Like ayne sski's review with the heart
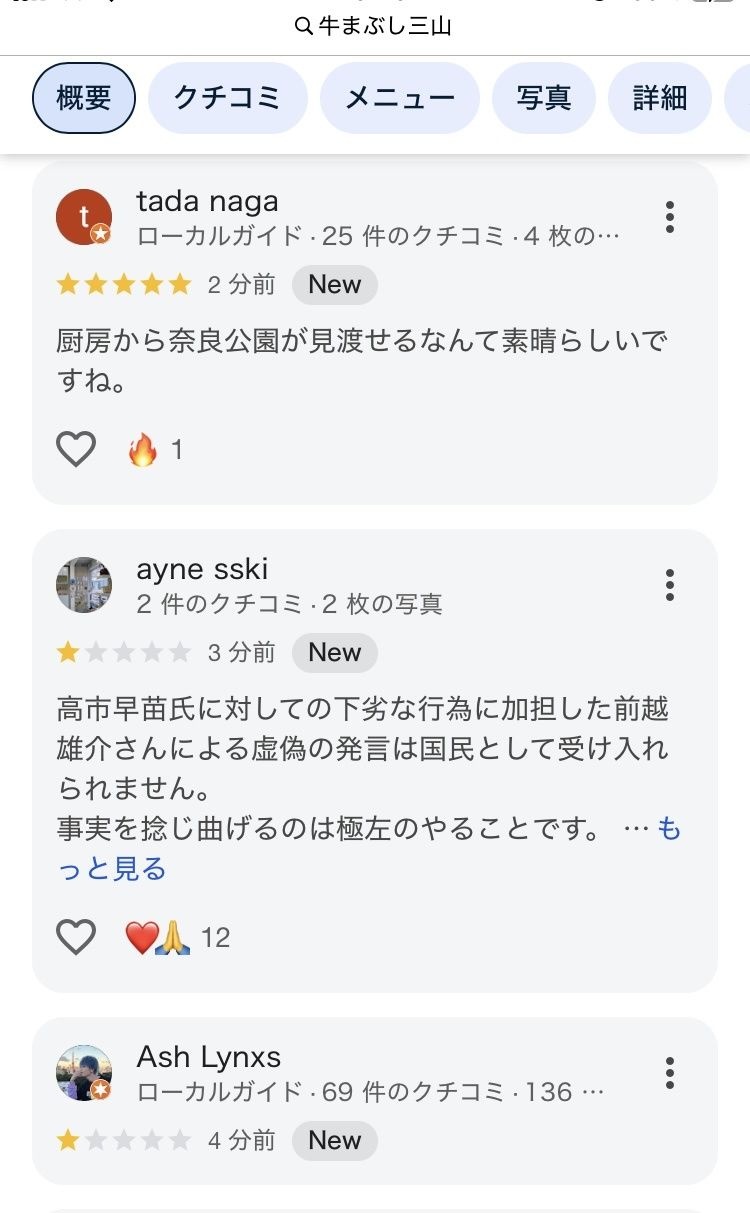The width and height of the screenshot is (750, 1213). (x=76, y=937)
